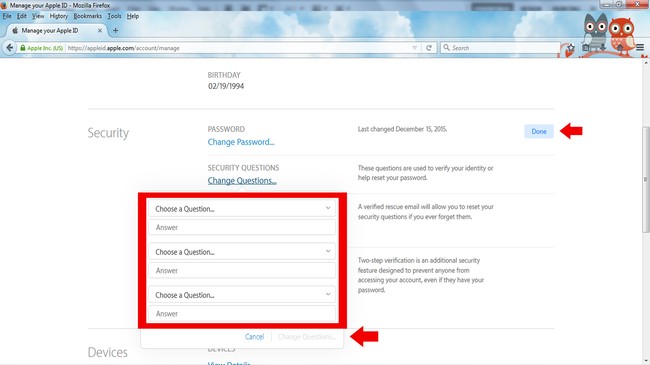The height and width of the screenshot is (365, 650).
Task: Close the Manage your Apple ID tab
Action: (99, 30)
